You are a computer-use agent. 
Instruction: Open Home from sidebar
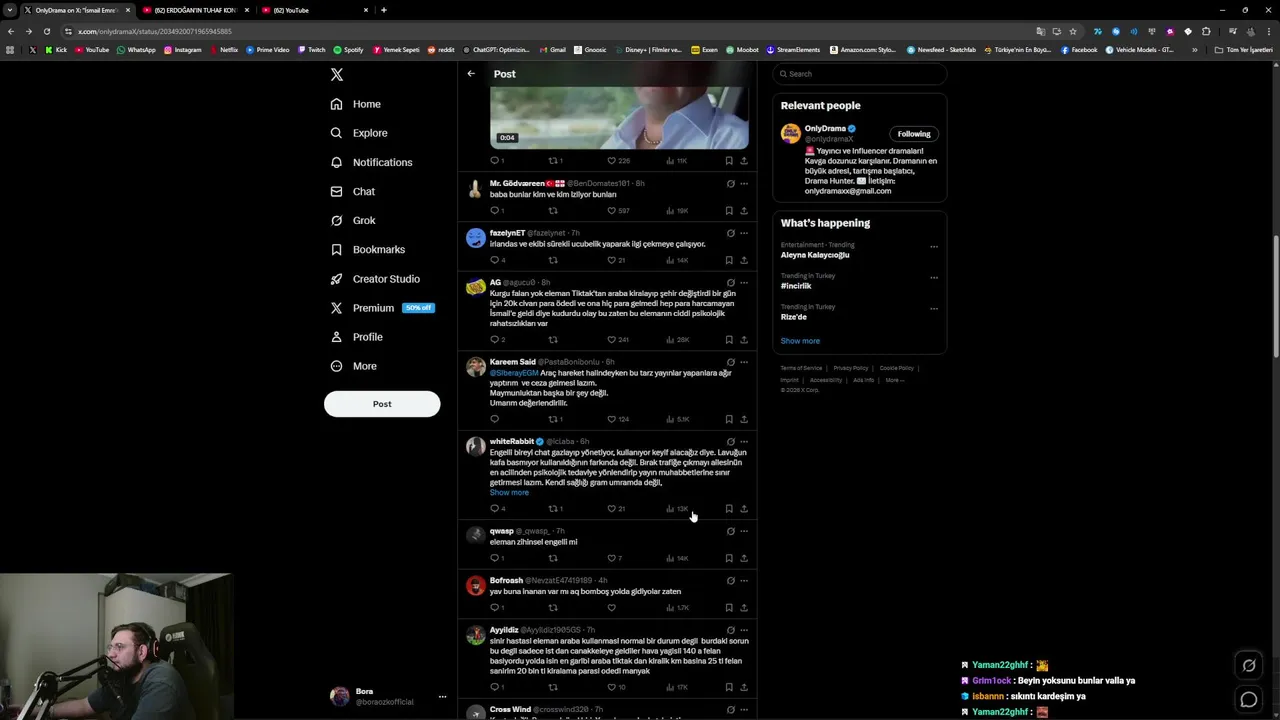pyautogui.click(x=356, y=104)
